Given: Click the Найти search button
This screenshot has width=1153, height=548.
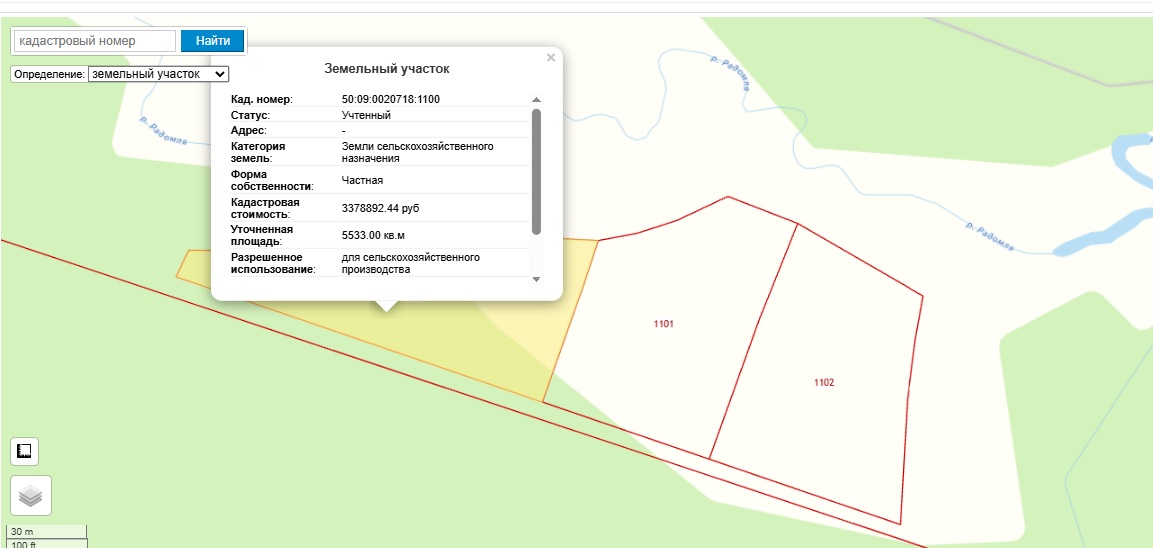Looking at the screenshot, I should click(212, 41).
